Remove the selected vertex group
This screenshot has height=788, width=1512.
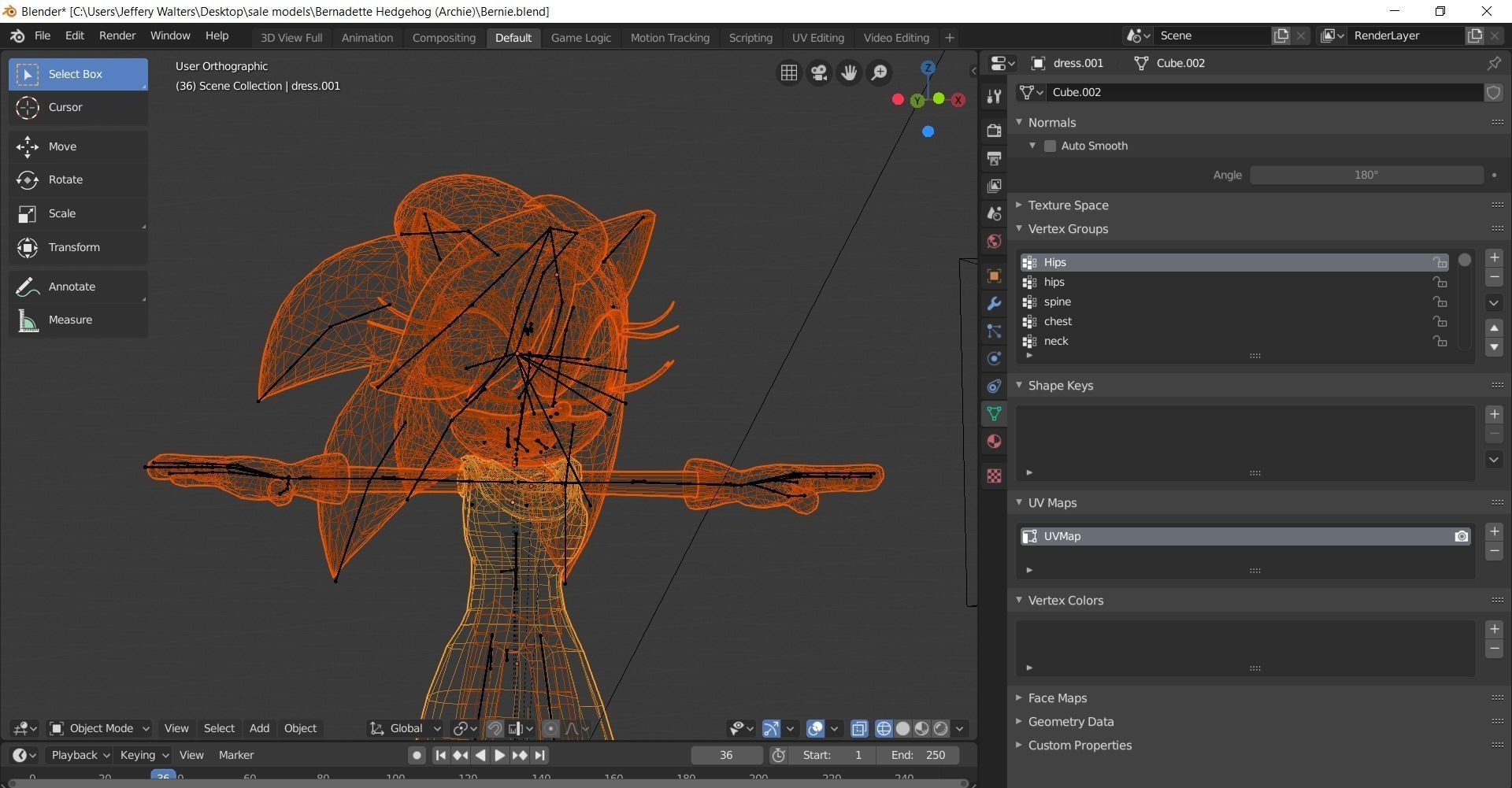click(1494, 277)
